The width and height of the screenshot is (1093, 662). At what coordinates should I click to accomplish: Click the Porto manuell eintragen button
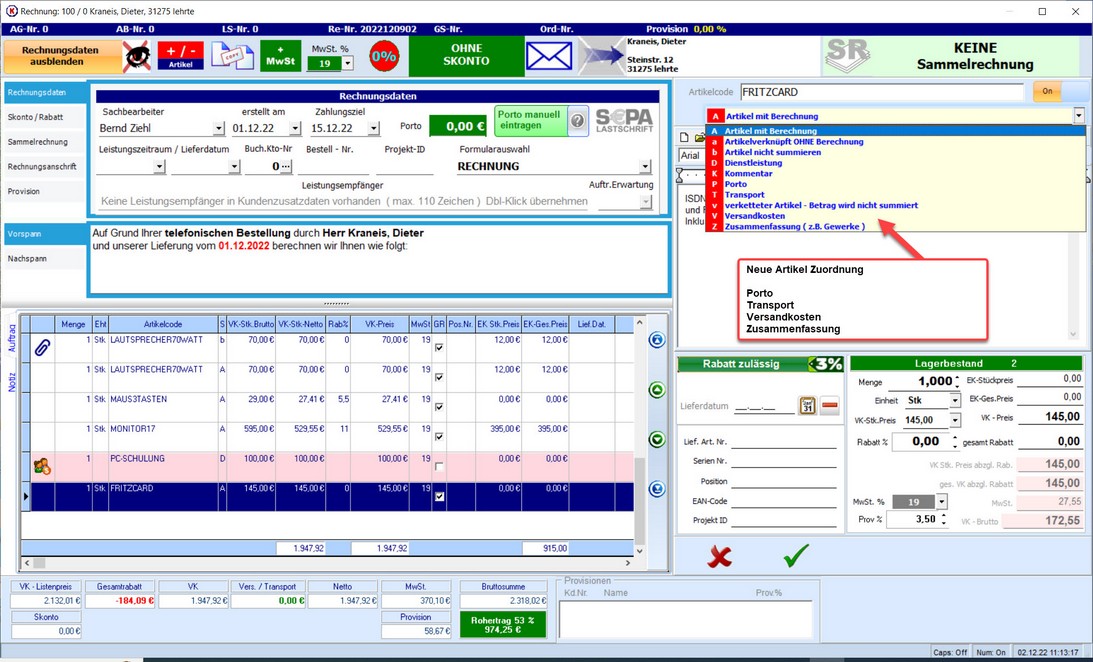(x=529, y=121)
